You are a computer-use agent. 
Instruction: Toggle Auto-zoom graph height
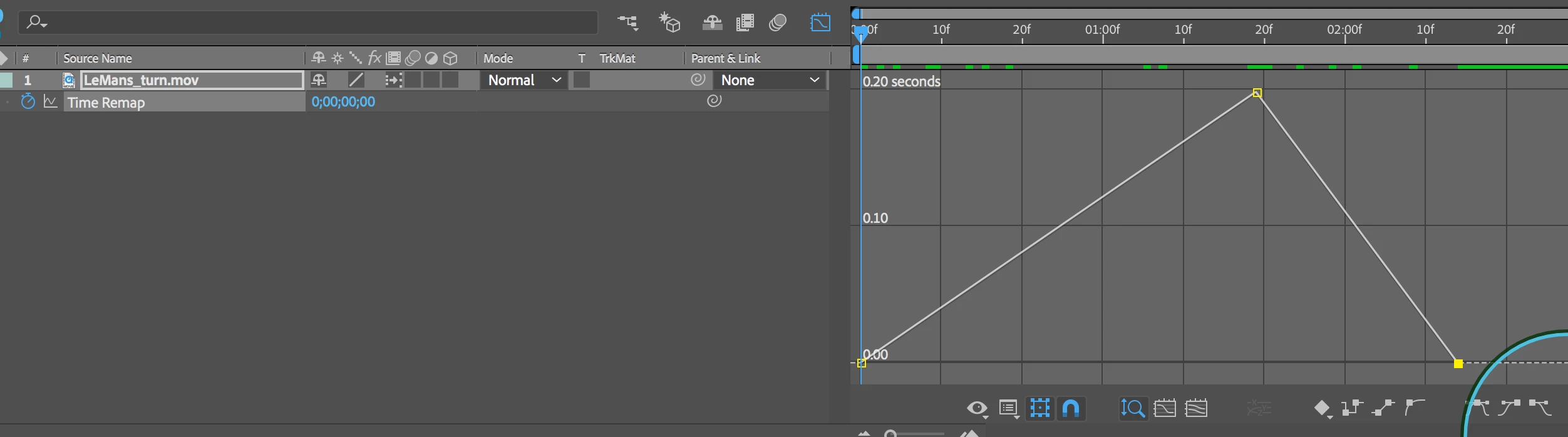point(1133,408)
